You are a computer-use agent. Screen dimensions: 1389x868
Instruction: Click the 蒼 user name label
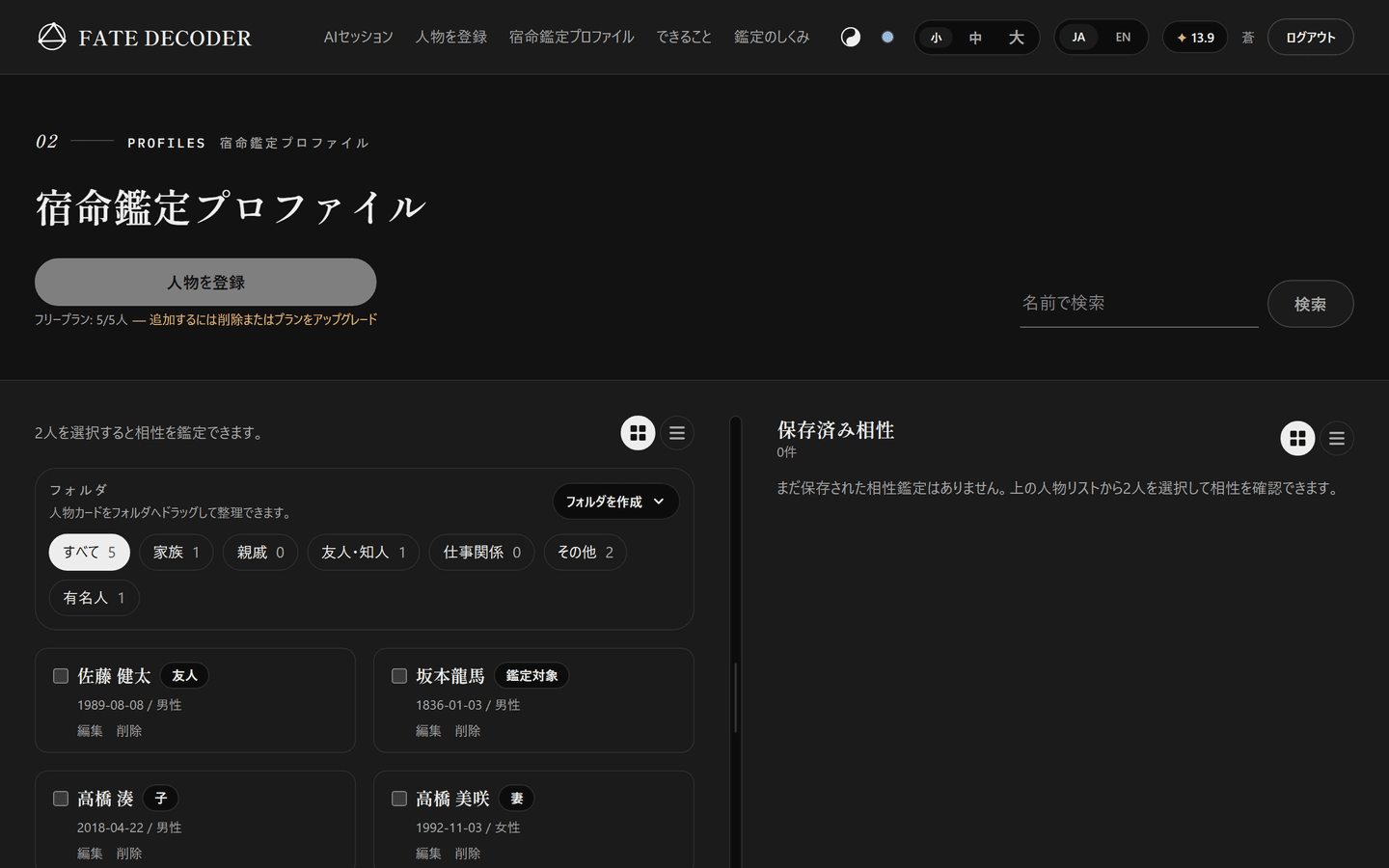coord(1247,38)
